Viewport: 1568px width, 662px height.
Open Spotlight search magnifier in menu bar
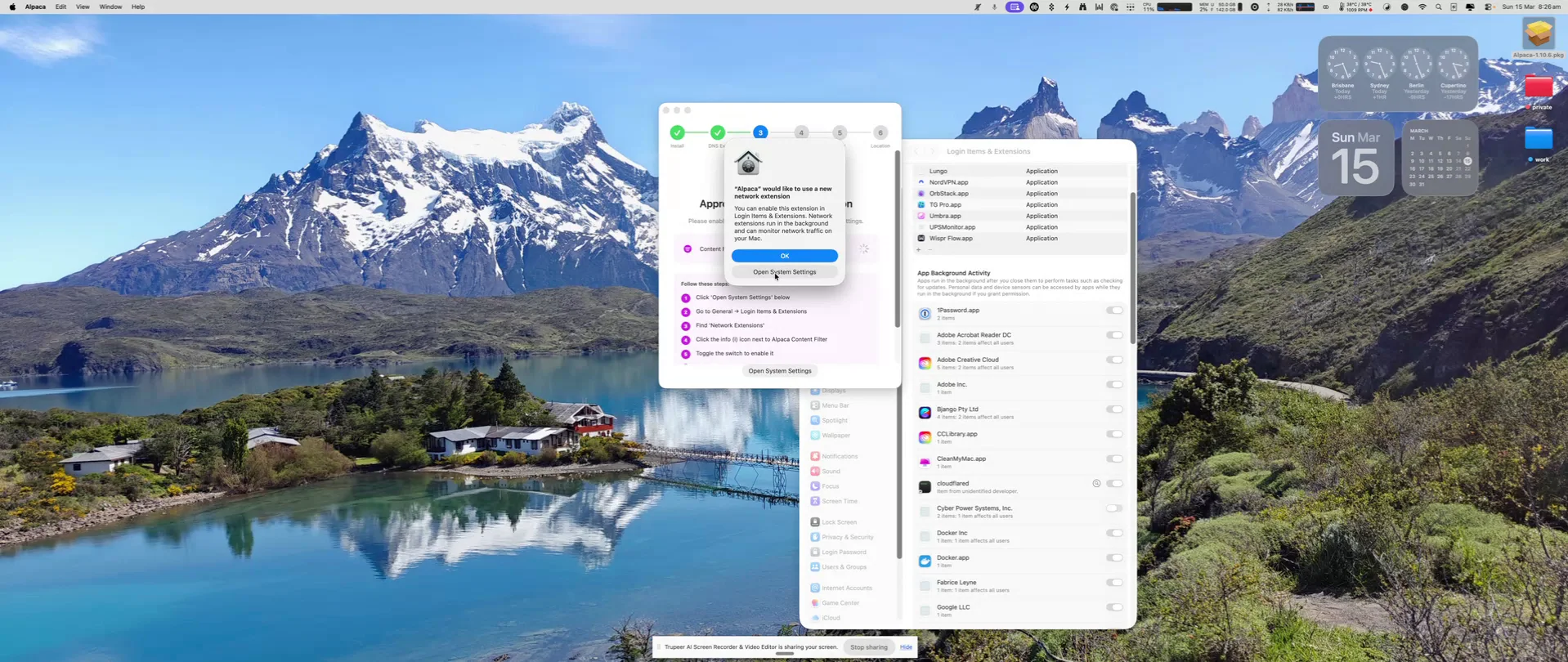[x=1438, y=7]
